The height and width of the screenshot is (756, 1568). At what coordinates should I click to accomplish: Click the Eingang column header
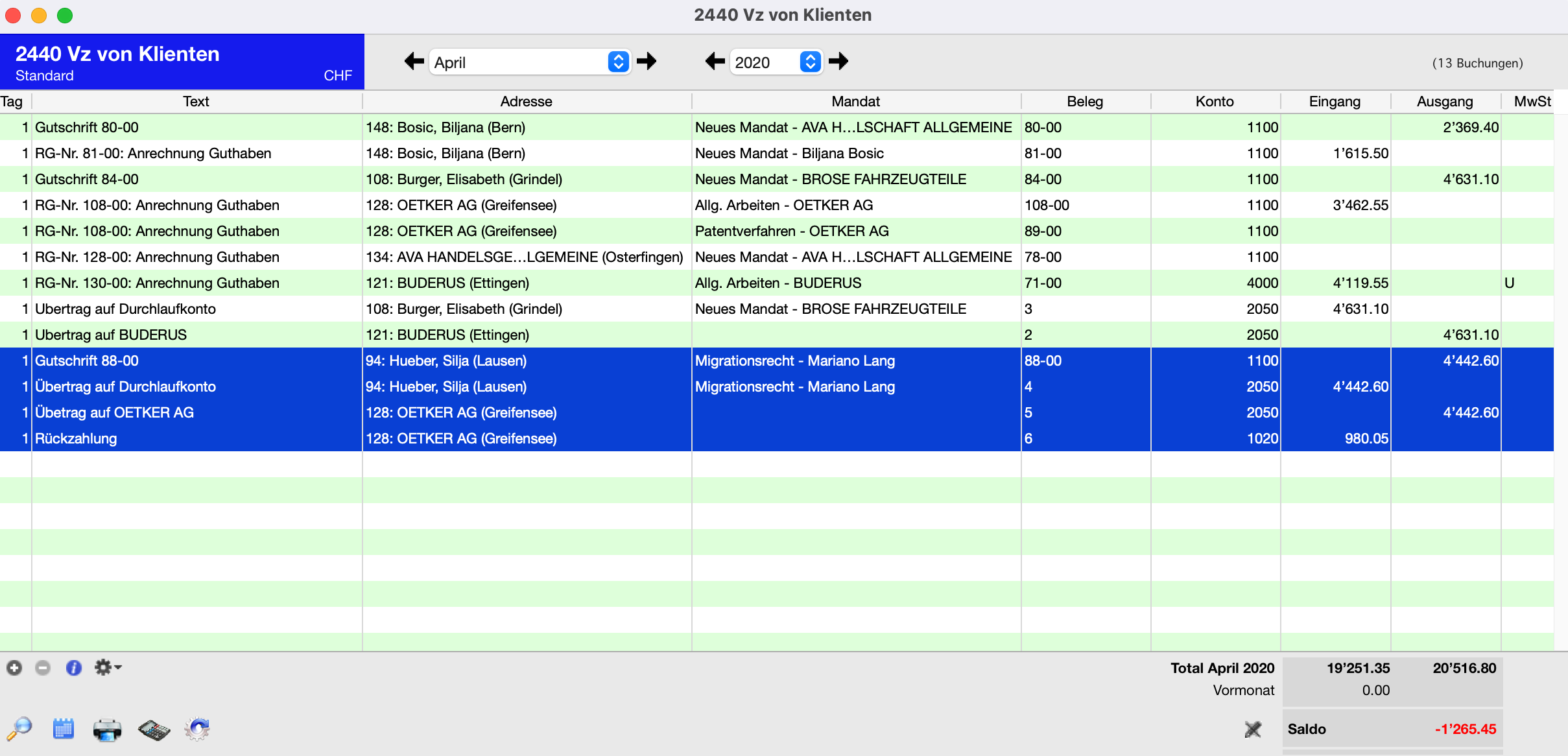tap(1335, 101)
